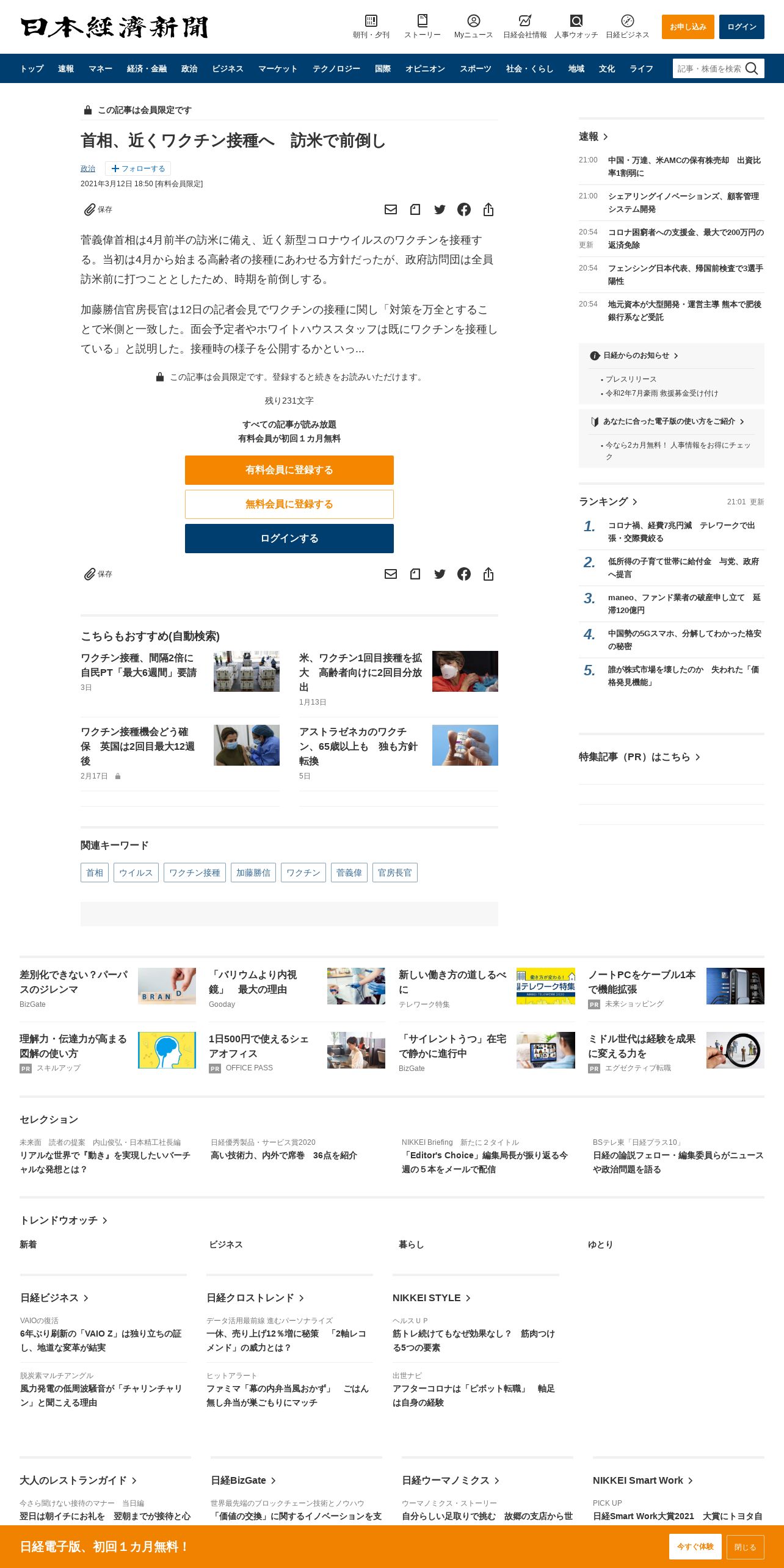784x1568 pixels.
Task: Open 日経クロストレンド section heading
Action: pos(255,1298)
